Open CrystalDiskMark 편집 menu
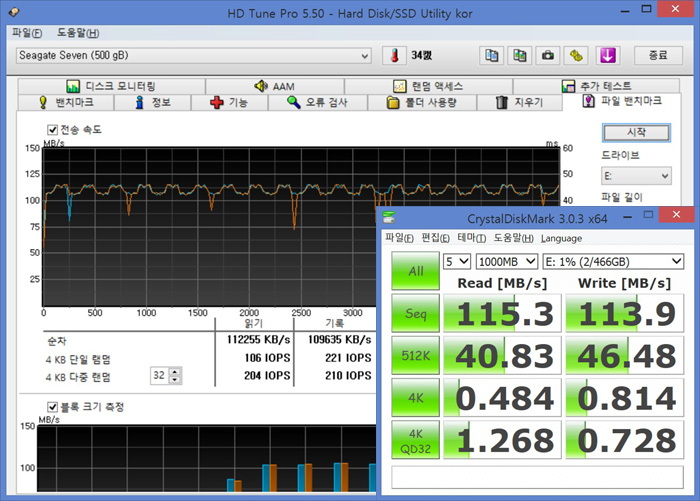 pos(435,238)
